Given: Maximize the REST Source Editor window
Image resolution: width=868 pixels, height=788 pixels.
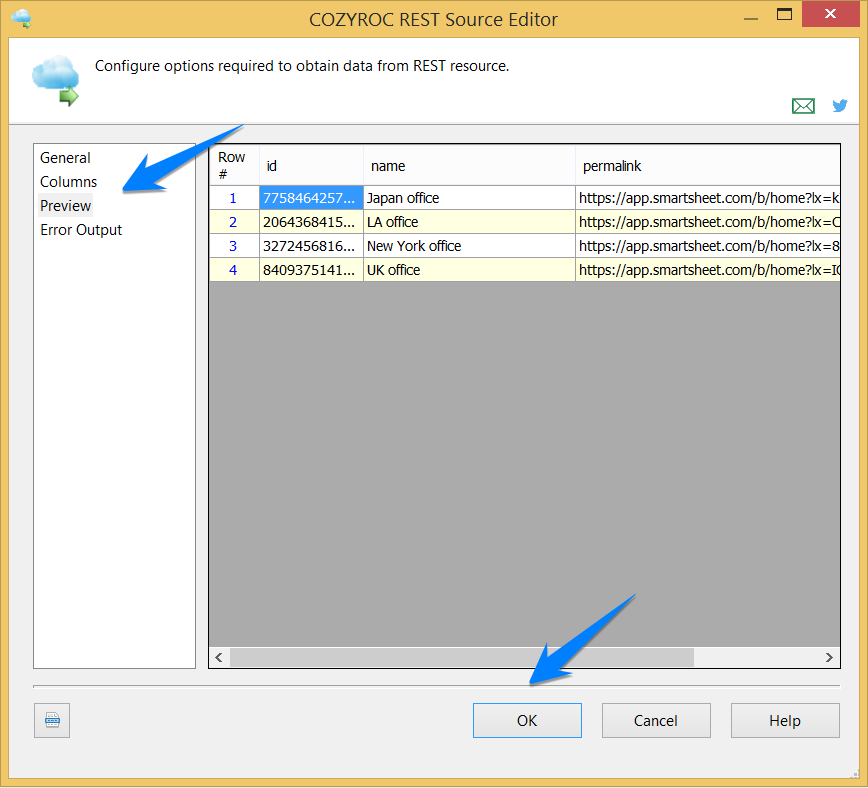Looking at the screenshot, I should (x=784, y=14).
